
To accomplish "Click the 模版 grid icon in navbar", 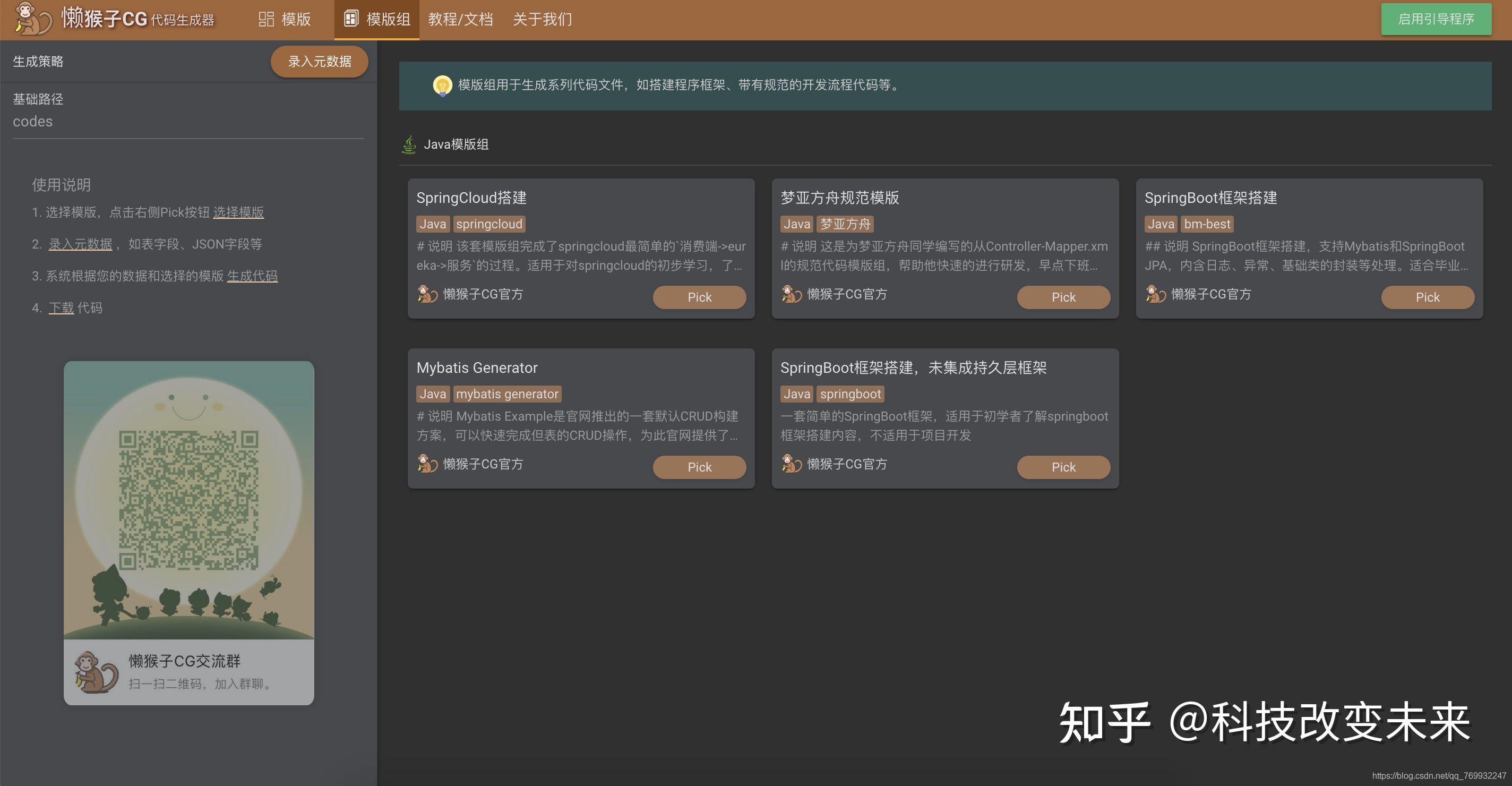I will 266,19.
